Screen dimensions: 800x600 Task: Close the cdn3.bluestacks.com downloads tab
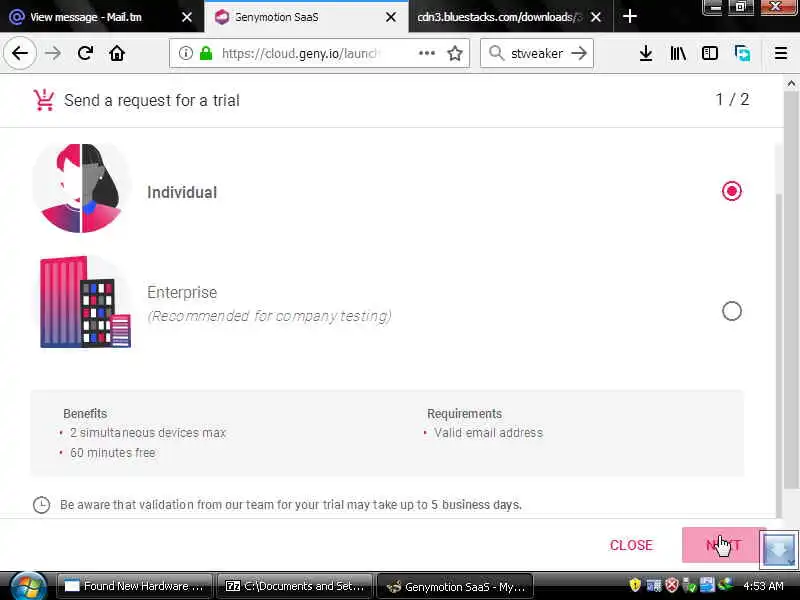pos(595,17)
